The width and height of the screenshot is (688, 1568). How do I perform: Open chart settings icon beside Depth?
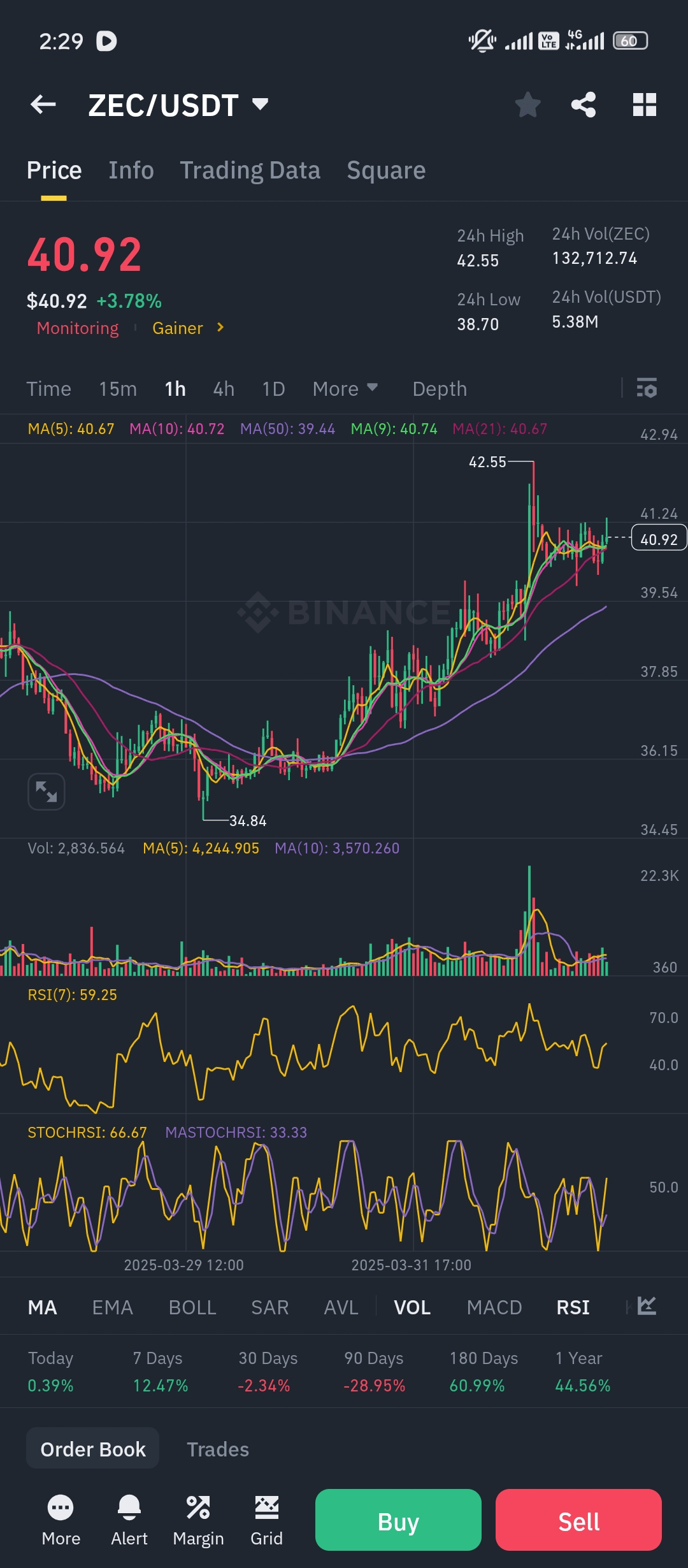point(647,388)
